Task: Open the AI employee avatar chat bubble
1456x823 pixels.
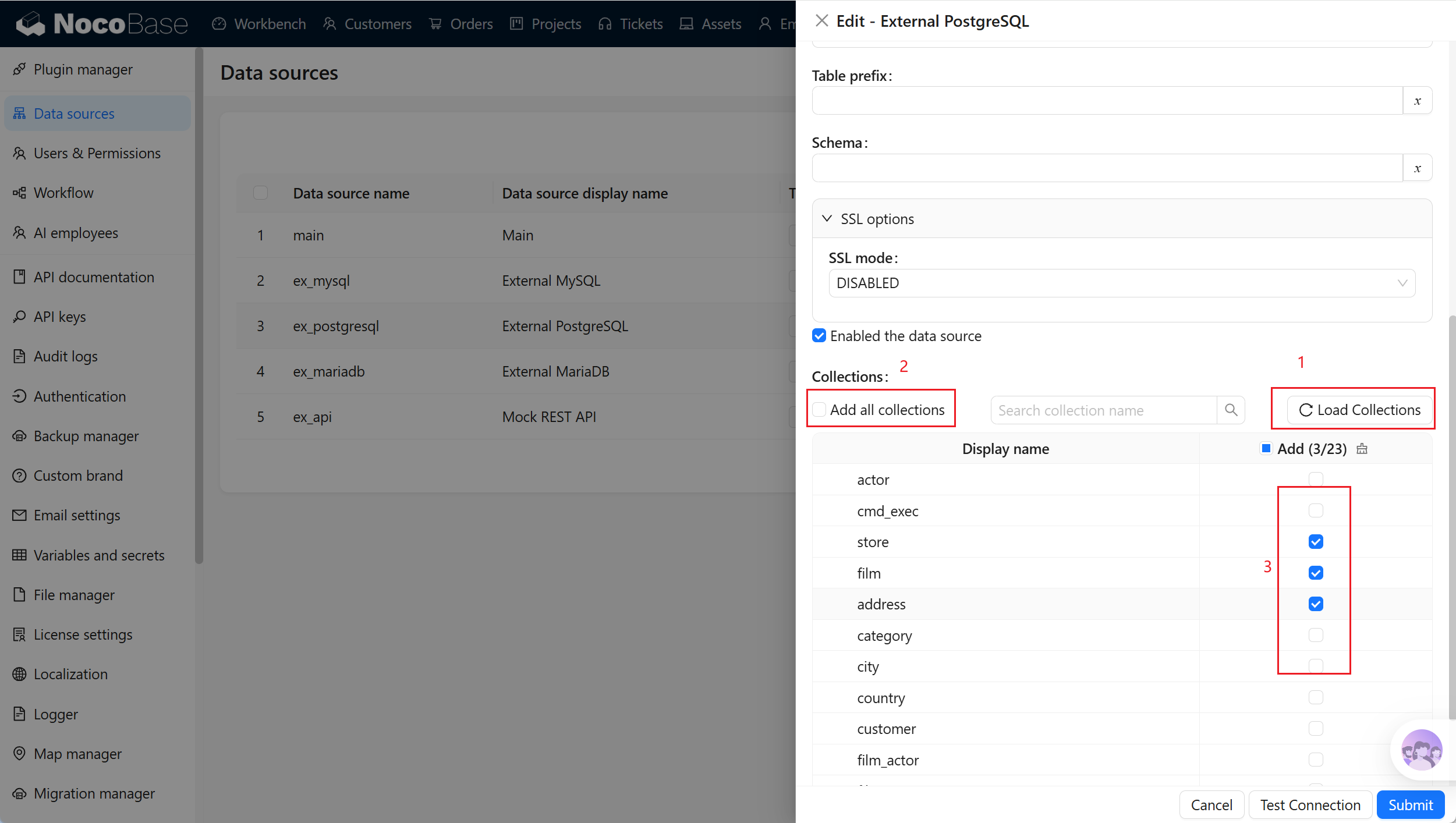Action: coord(1421,750)
